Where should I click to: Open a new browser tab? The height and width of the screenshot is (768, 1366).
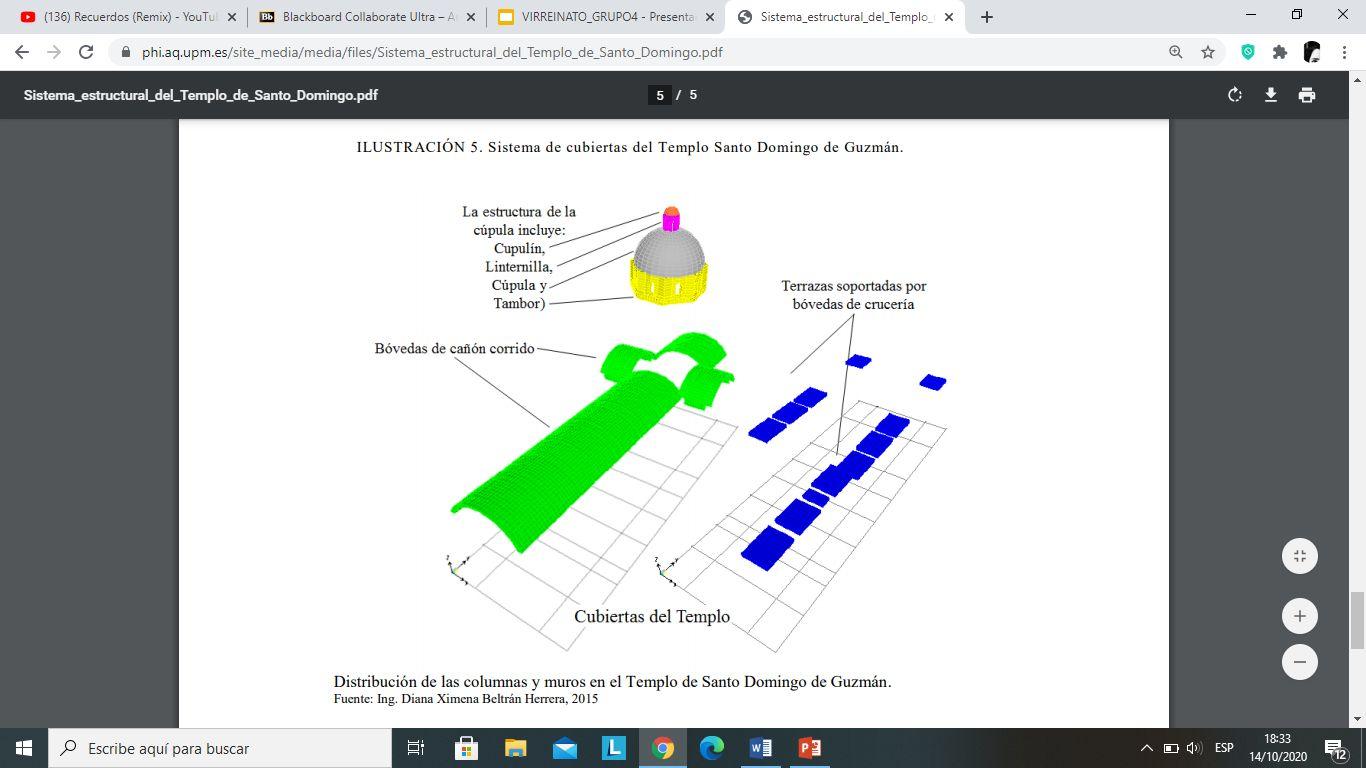[x=987, y=17]
